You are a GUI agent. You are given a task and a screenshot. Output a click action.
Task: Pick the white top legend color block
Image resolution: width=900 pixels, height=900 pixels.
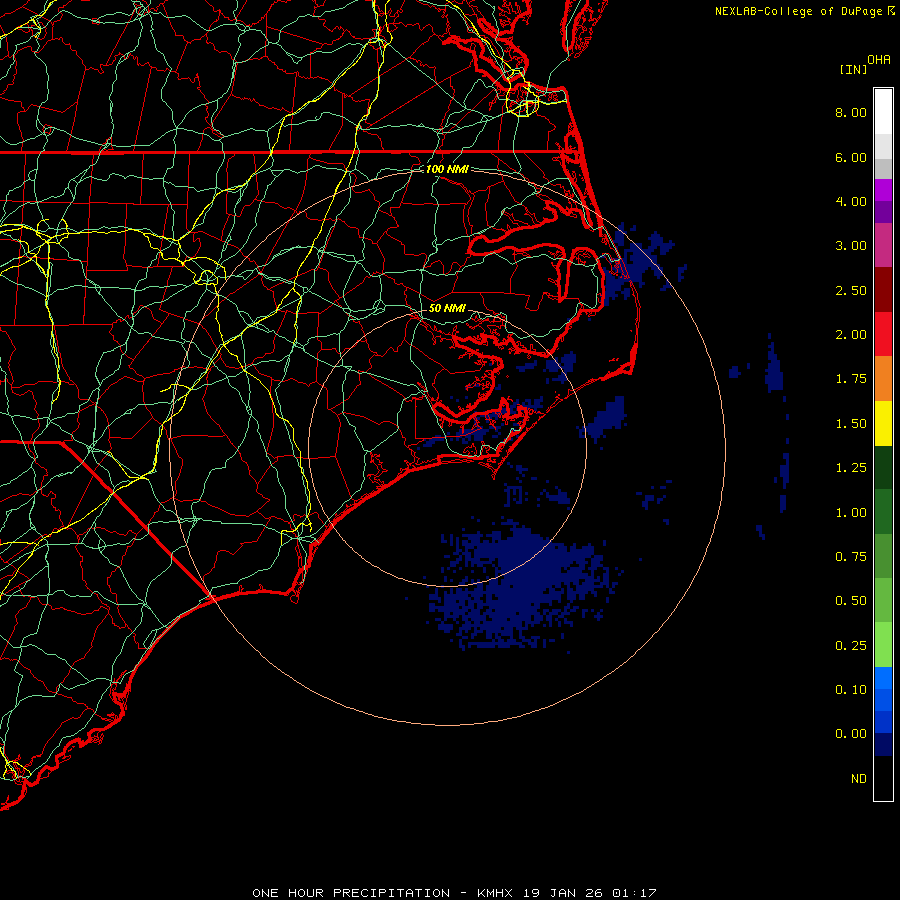click(883, 112)
